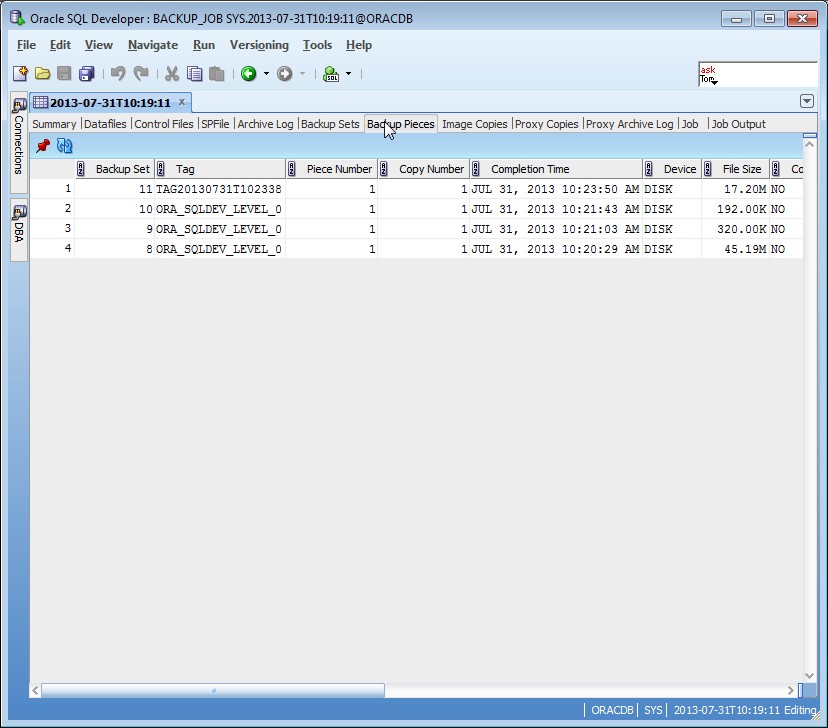
Task: Click the Open folder toolbar icon
Action: (x=42, y=73)
